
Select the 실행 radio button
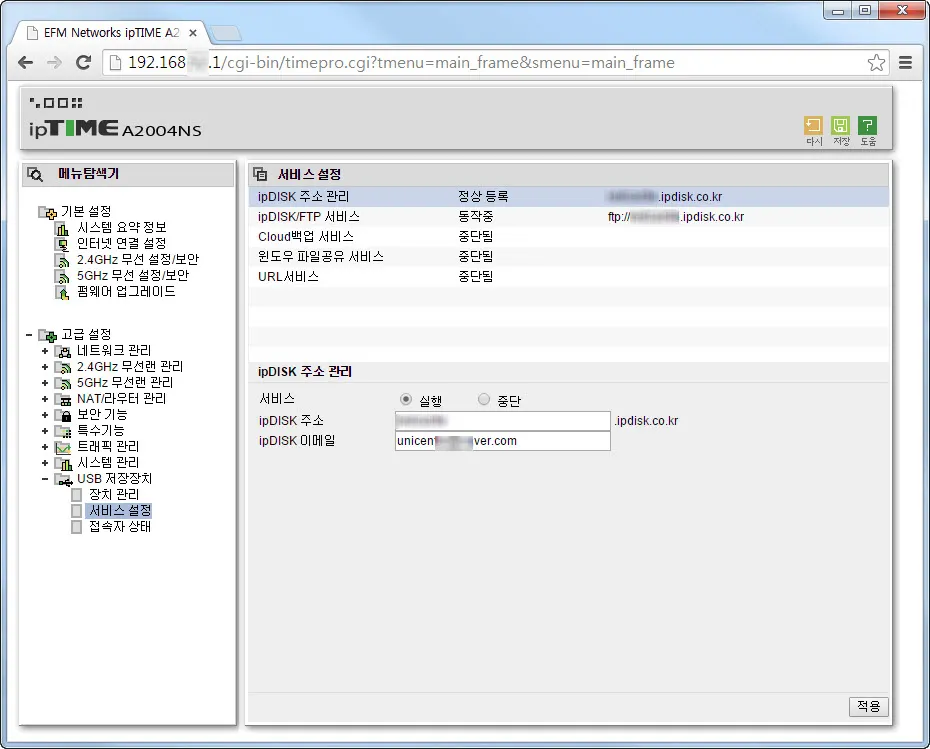coord(405,400)
